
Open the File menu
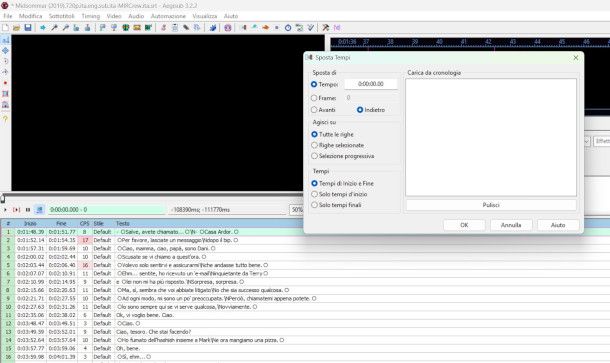(x=8, y=16)
